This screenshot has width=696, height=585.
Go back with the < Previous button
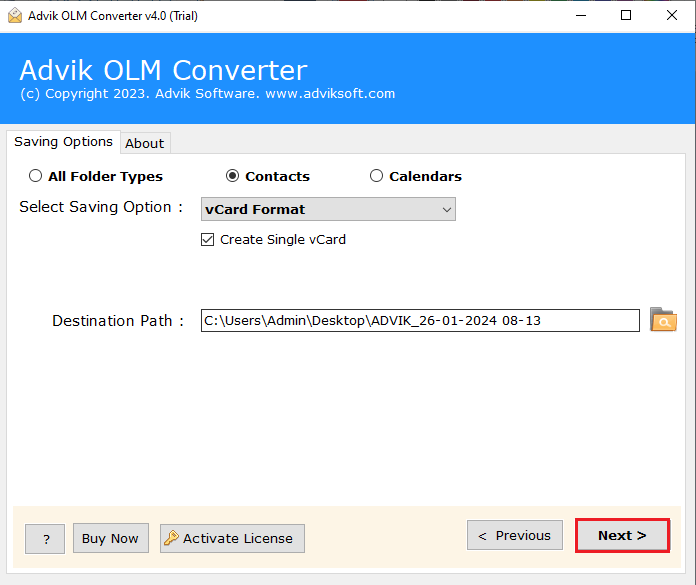click(515, 536)
